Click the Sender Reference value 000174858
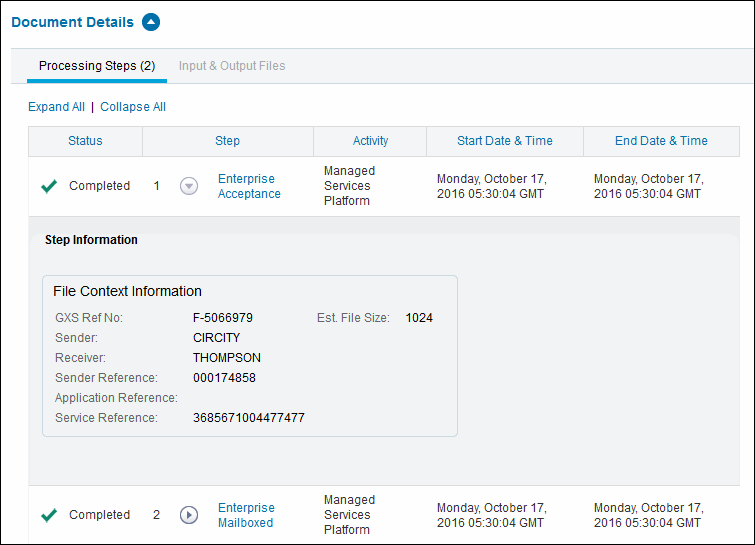 (x=224, y=378)
